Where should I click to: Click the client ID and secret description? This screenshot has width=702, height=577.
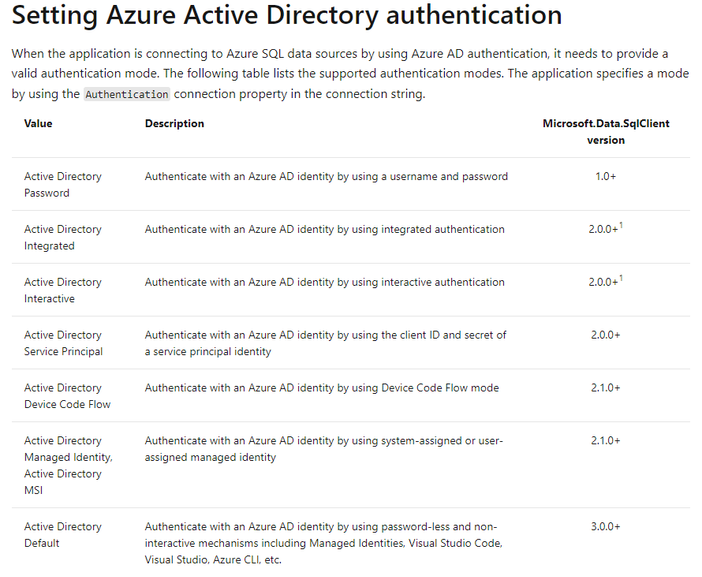tap(325, 343)
